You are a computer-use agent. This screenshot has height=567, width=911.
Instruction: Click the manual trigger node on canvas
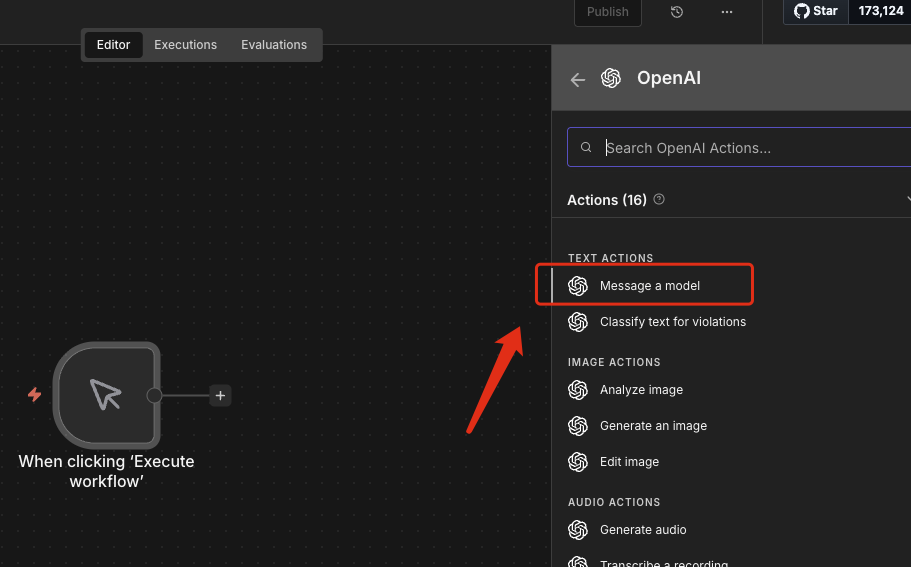[106, 395]
